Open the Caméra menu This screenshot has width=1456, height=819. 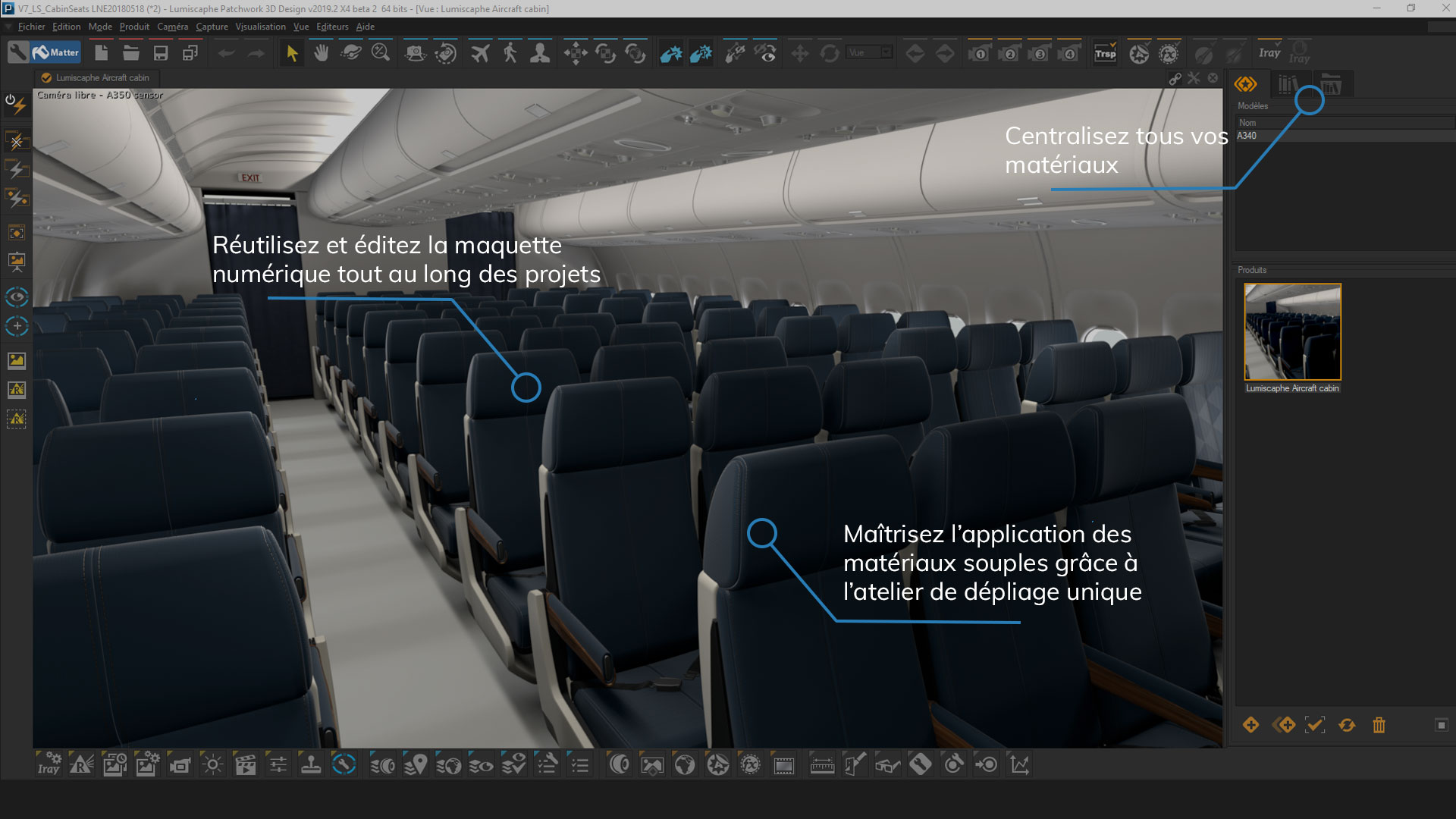click(172, 26)
